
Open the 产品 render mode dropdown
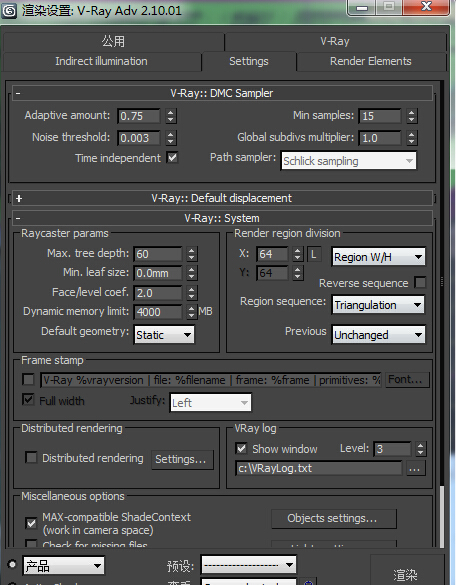(64, 566)
